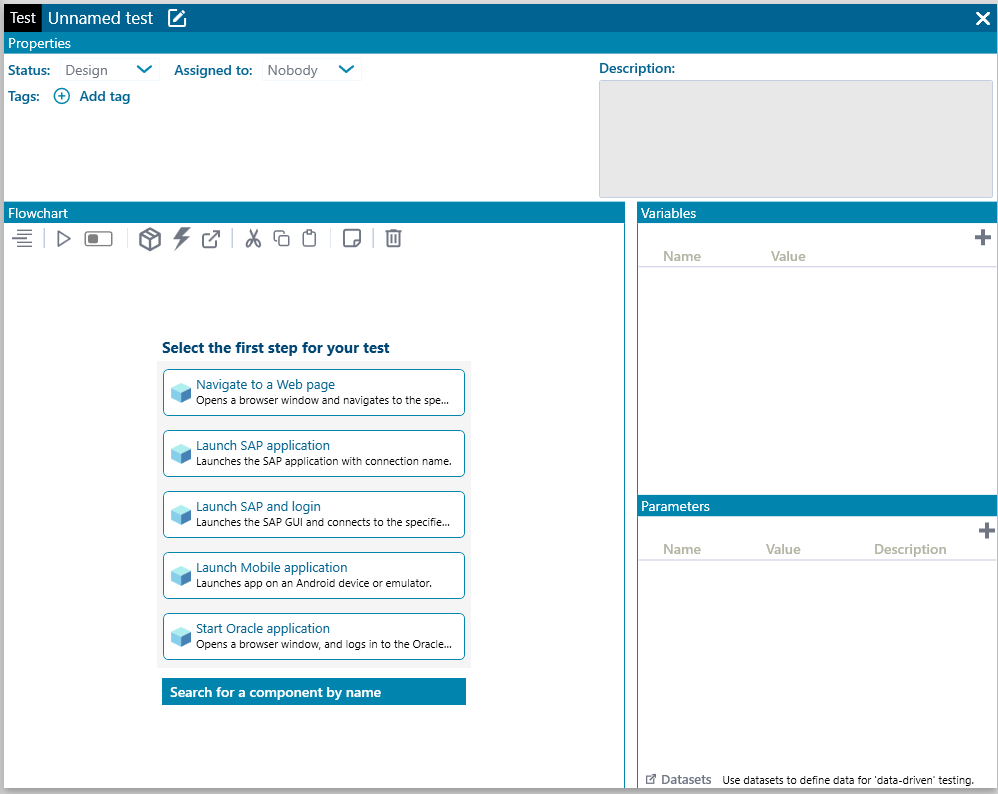The image size is (998, 794).
Task: Select Start Oracle application step
Action: click(314, 637)
